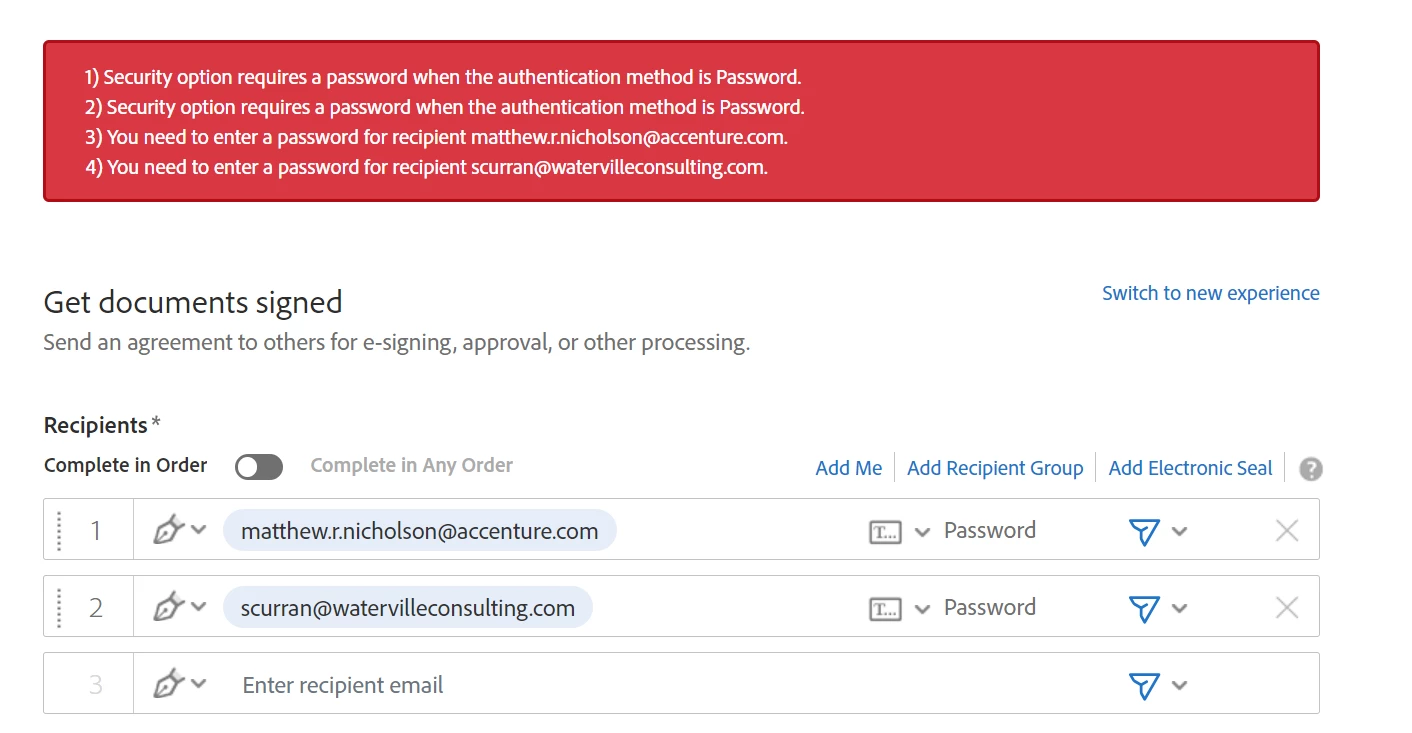Viewport: 1412px width, 733px height.
Task: Click private message icon for recipient 2
Action: click(1144, 608)
